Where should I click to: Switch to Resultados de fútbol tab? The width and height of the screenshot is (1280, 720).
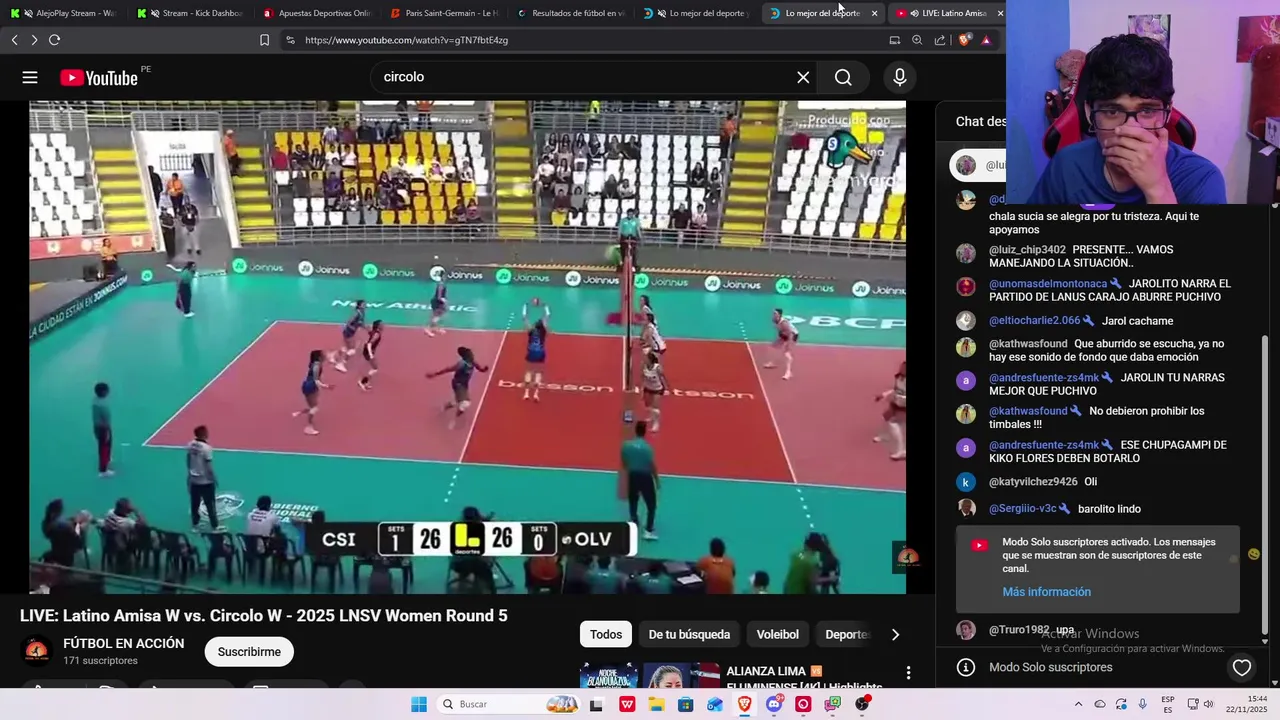[x=573, y=13]
